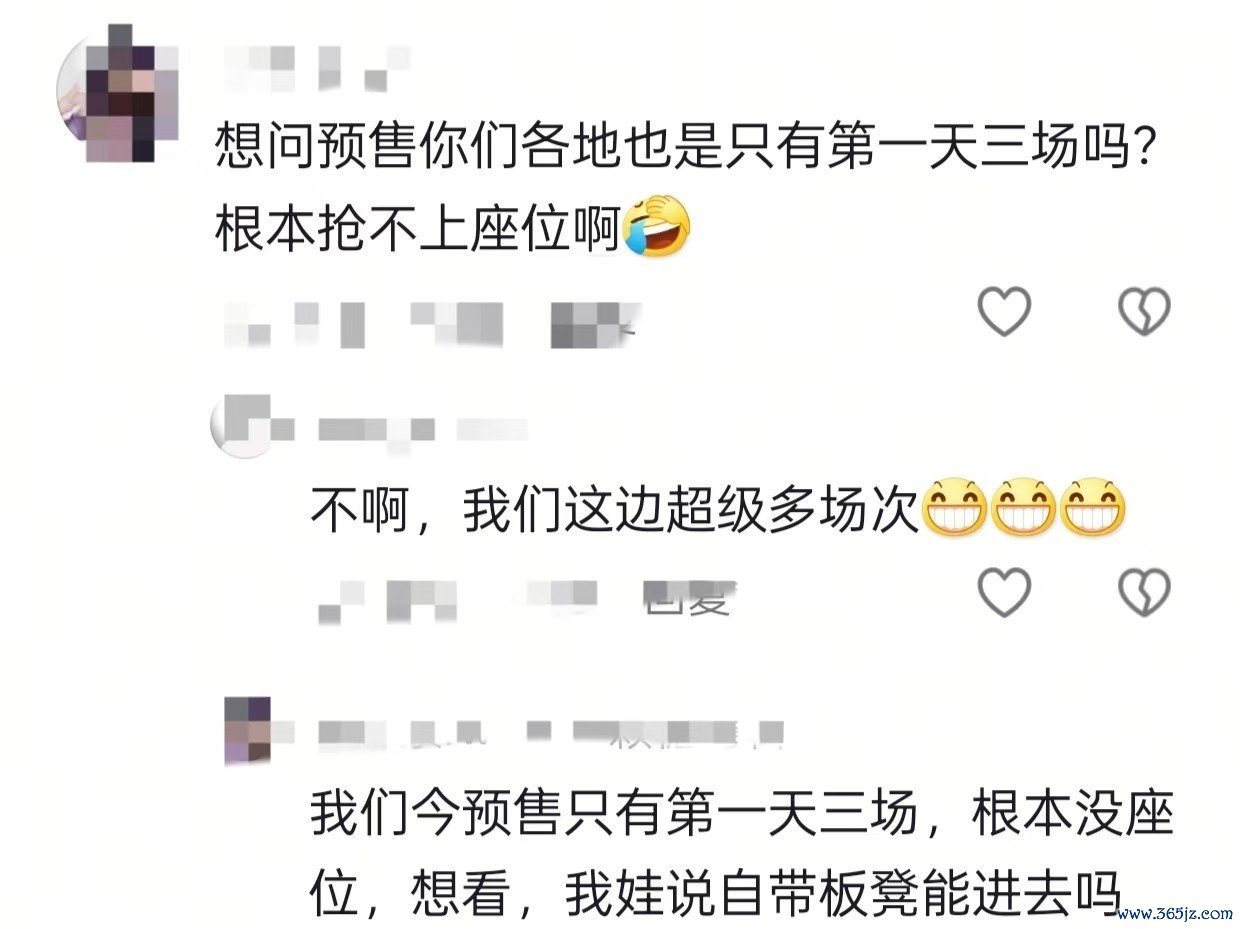The height and width of the screenshot is (929, 1240).
Task: Like the reply saying 我们这边超级多场次
Action: pyautogui.click(x=1003, y=592)
